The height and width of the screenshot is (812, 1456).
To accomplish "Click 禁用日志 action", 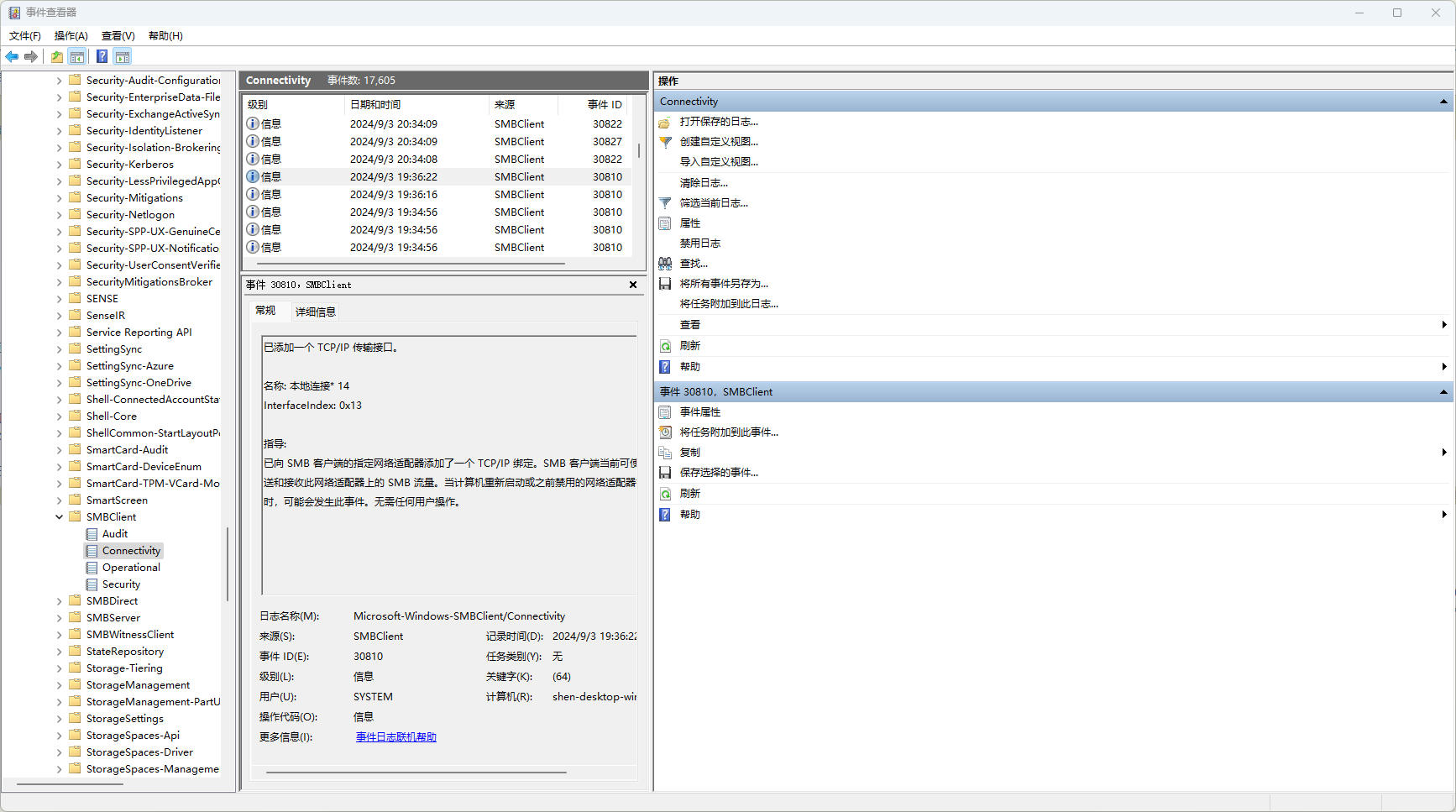I will point(700,244).
